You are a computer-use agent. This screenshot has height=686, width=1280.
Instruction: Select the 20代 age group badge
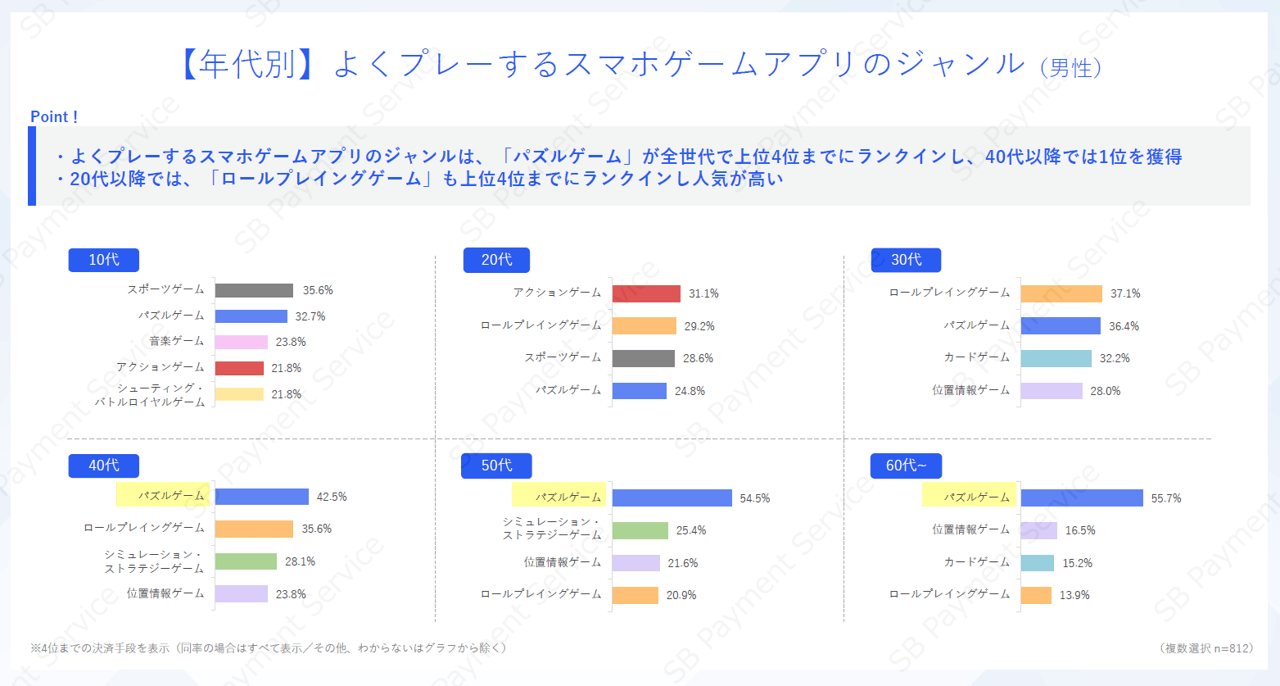point(497,260)
